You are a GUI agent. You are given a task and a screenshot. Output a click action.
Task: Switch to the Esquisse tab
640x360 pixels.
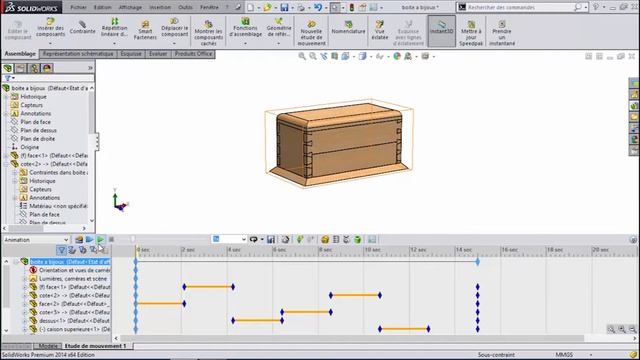click(131, 54)
